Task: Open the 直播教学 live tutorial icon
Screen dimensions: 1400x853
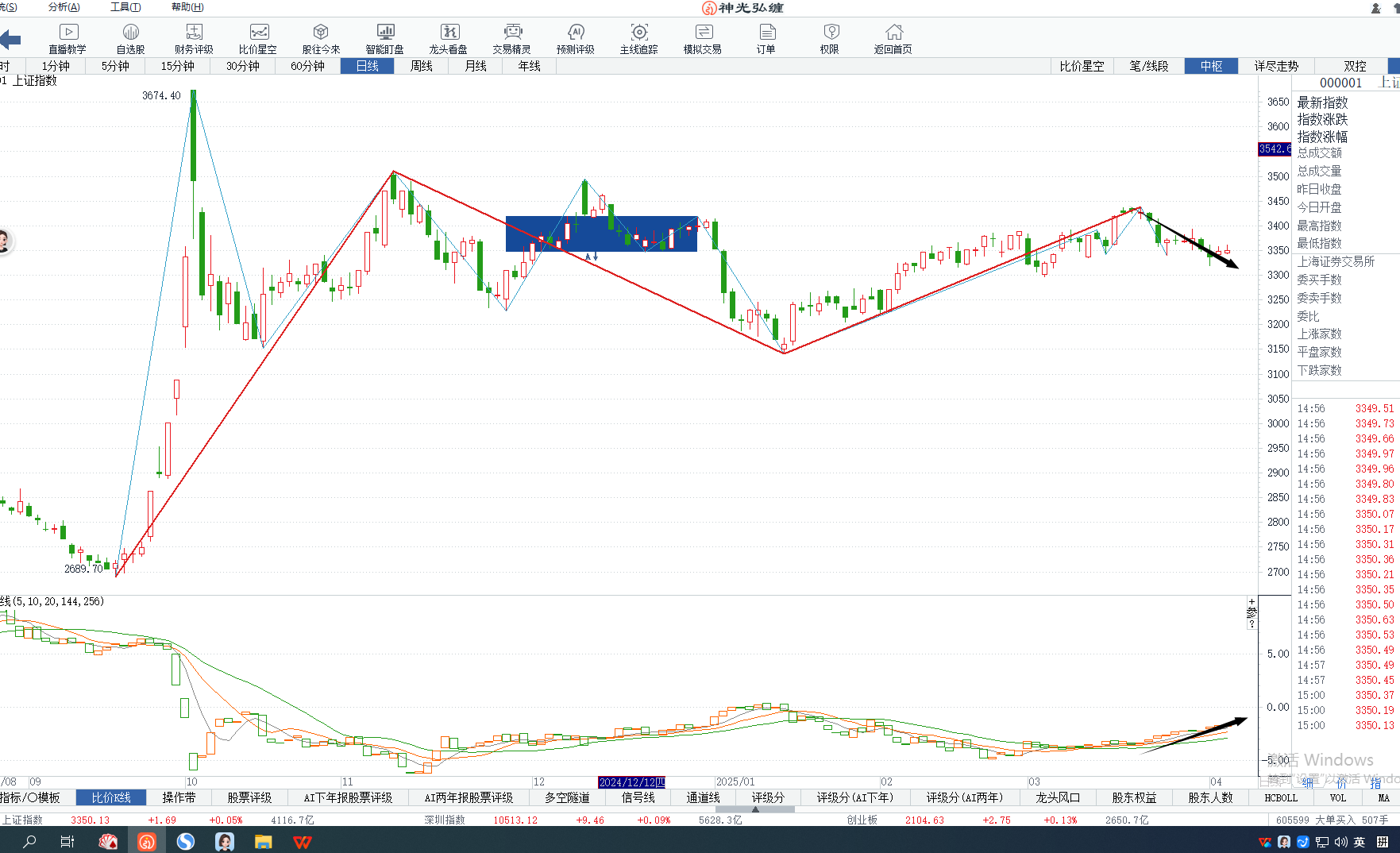Action: [67, 37]
